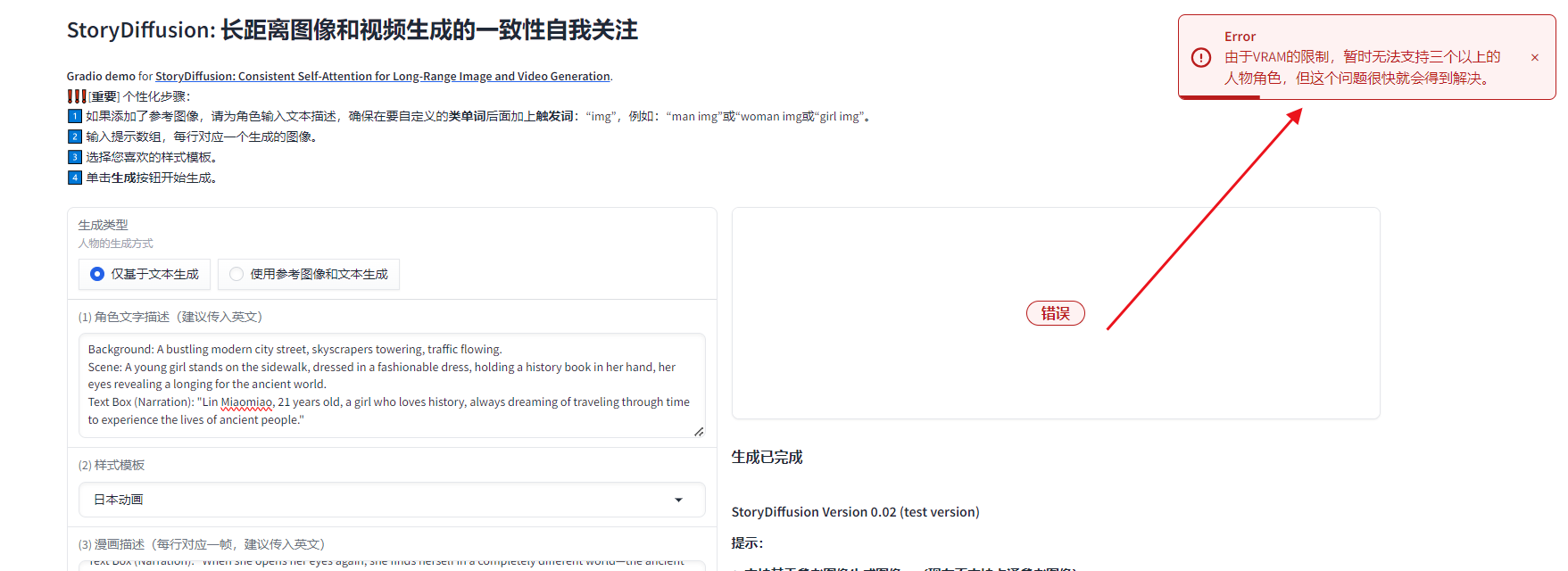1568x571 pixels.
Task: Click the step 3 numbered icon
Action: click(75, 157)
